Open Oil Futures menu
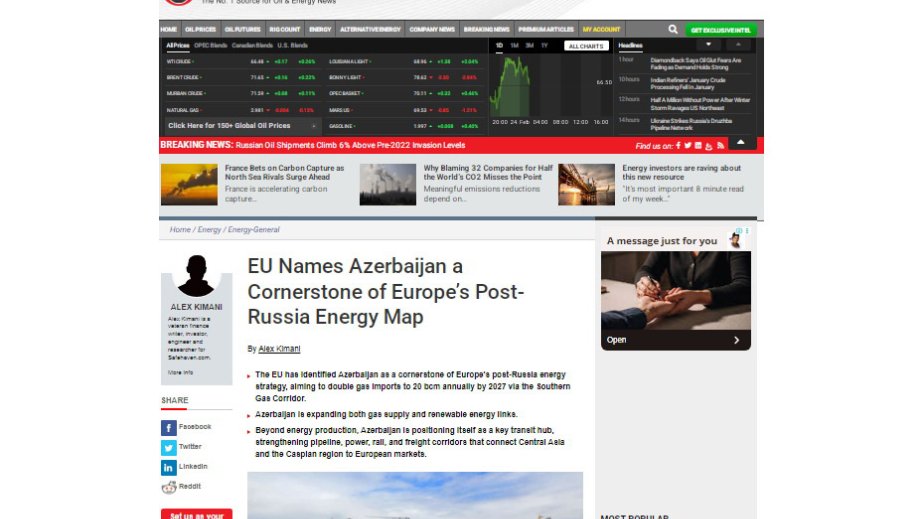 pos(243,29)
